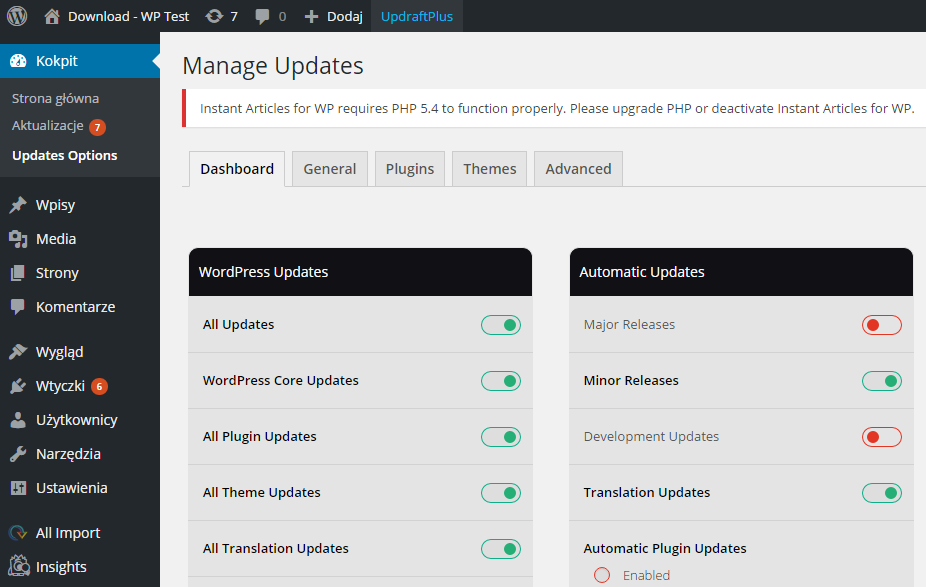
Task: Open the Ustawienia menu label
Action: pos(71,488)
